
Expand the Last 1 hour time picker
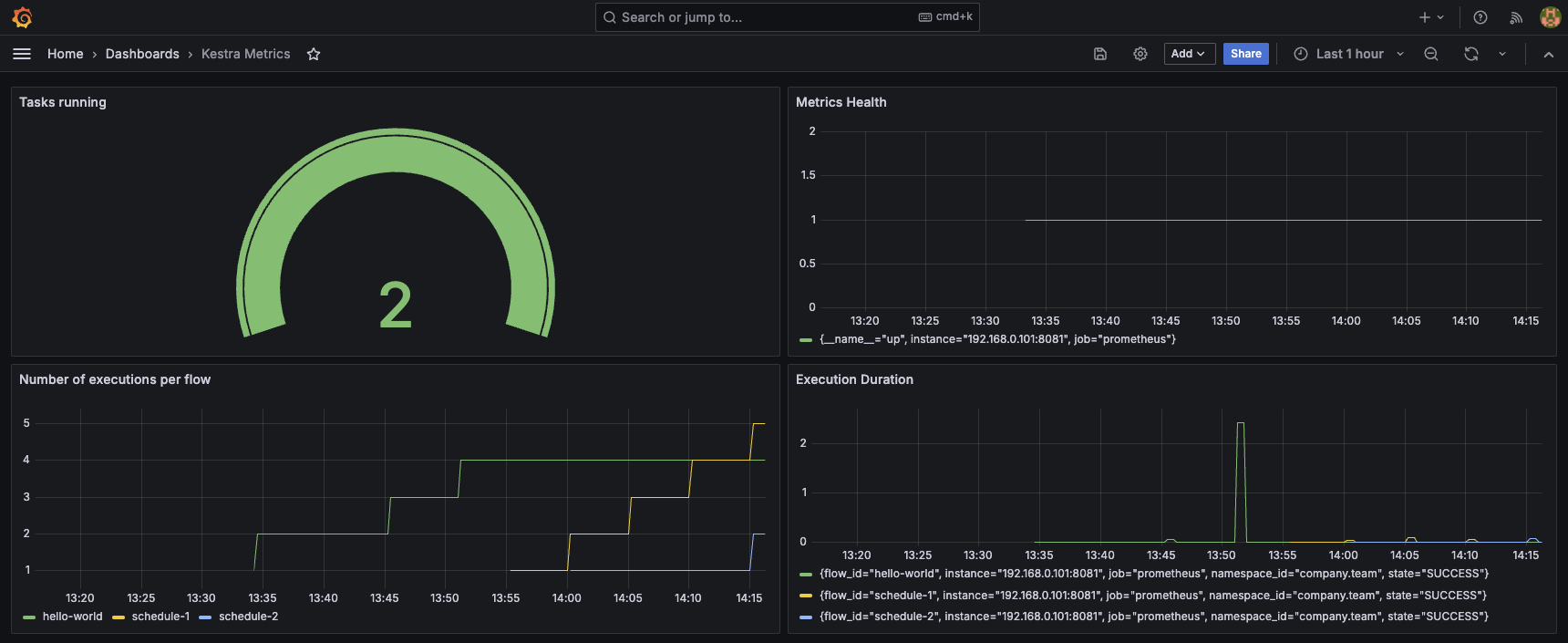tap(1349, 54)
